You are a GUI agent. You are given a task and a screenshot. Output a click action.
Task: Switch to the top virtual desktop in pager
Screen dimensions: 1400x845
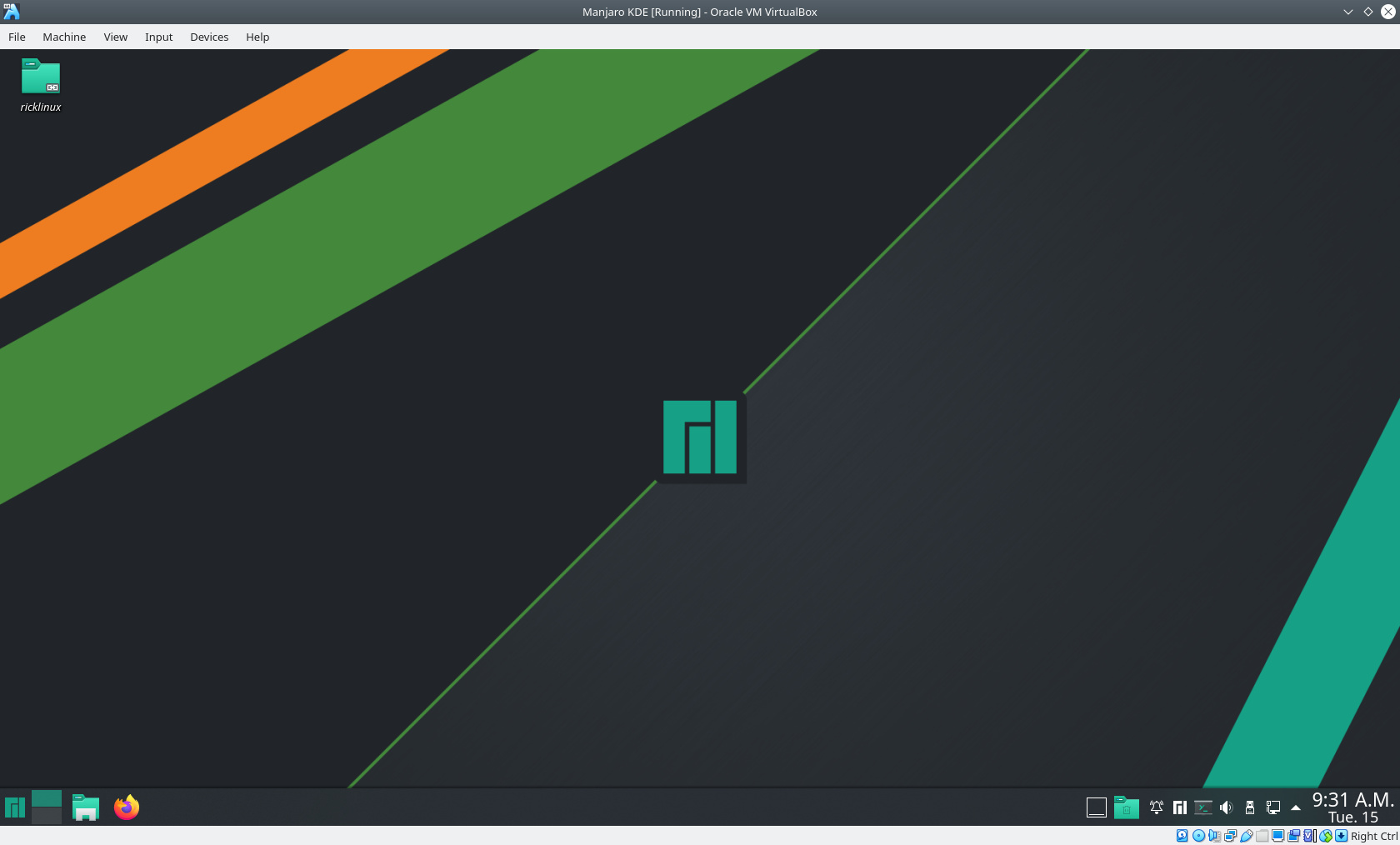pyautogui.click(x=47, y=798)
